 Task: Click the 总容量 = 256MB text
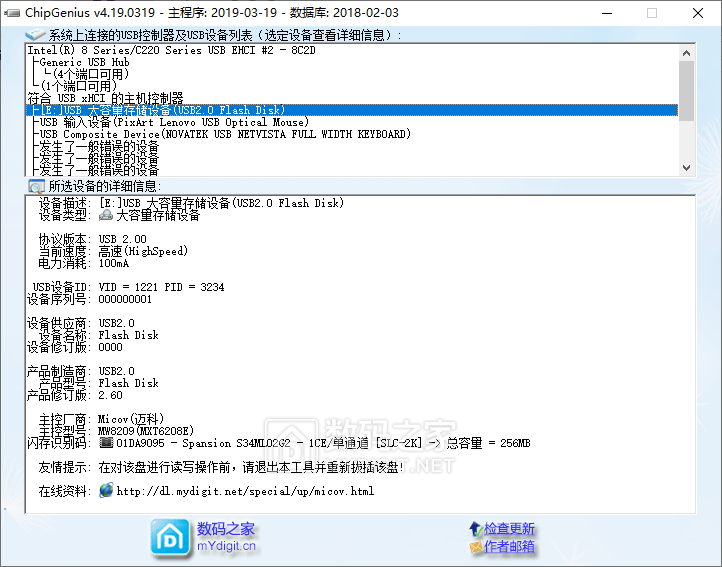point(489,443)
